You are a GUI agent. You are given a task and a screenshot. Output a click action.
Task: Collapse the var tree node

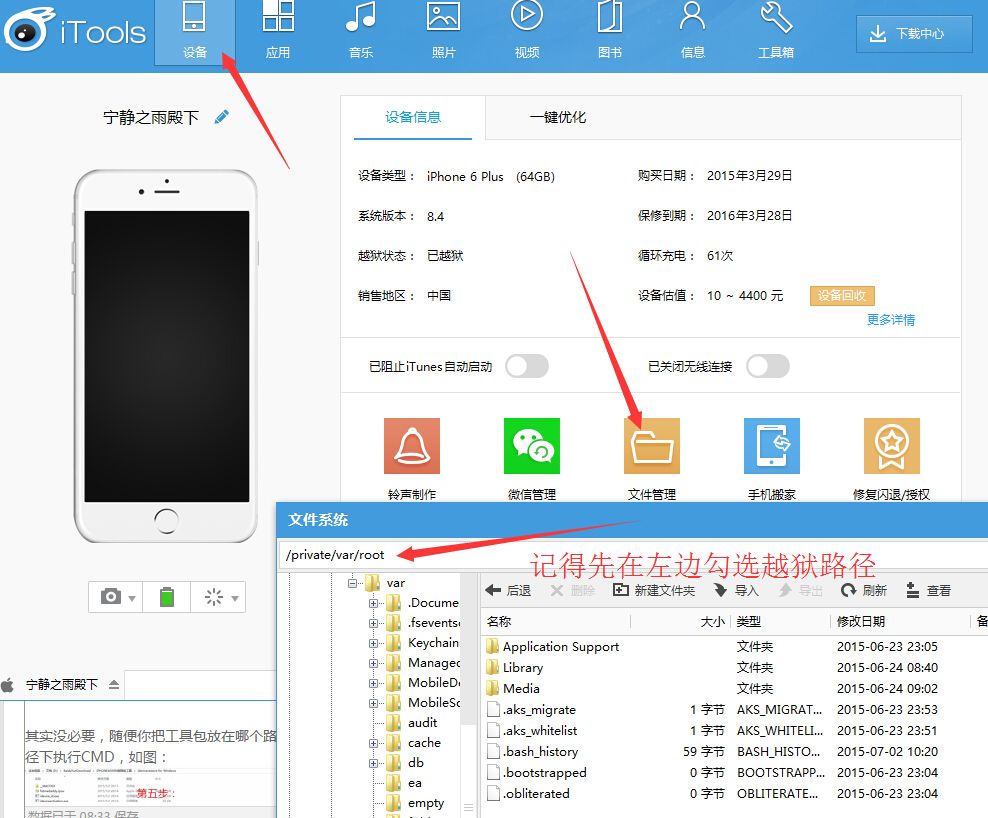click(353, 583)
